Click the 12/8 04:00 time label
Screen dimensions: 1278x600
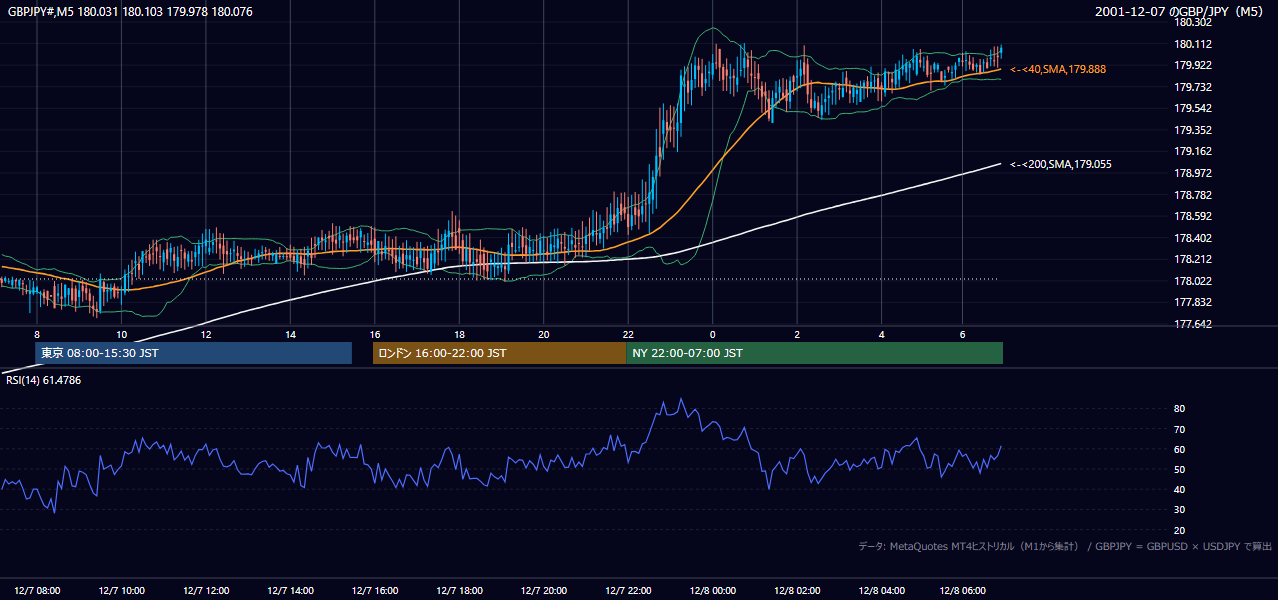coord(882,591)
